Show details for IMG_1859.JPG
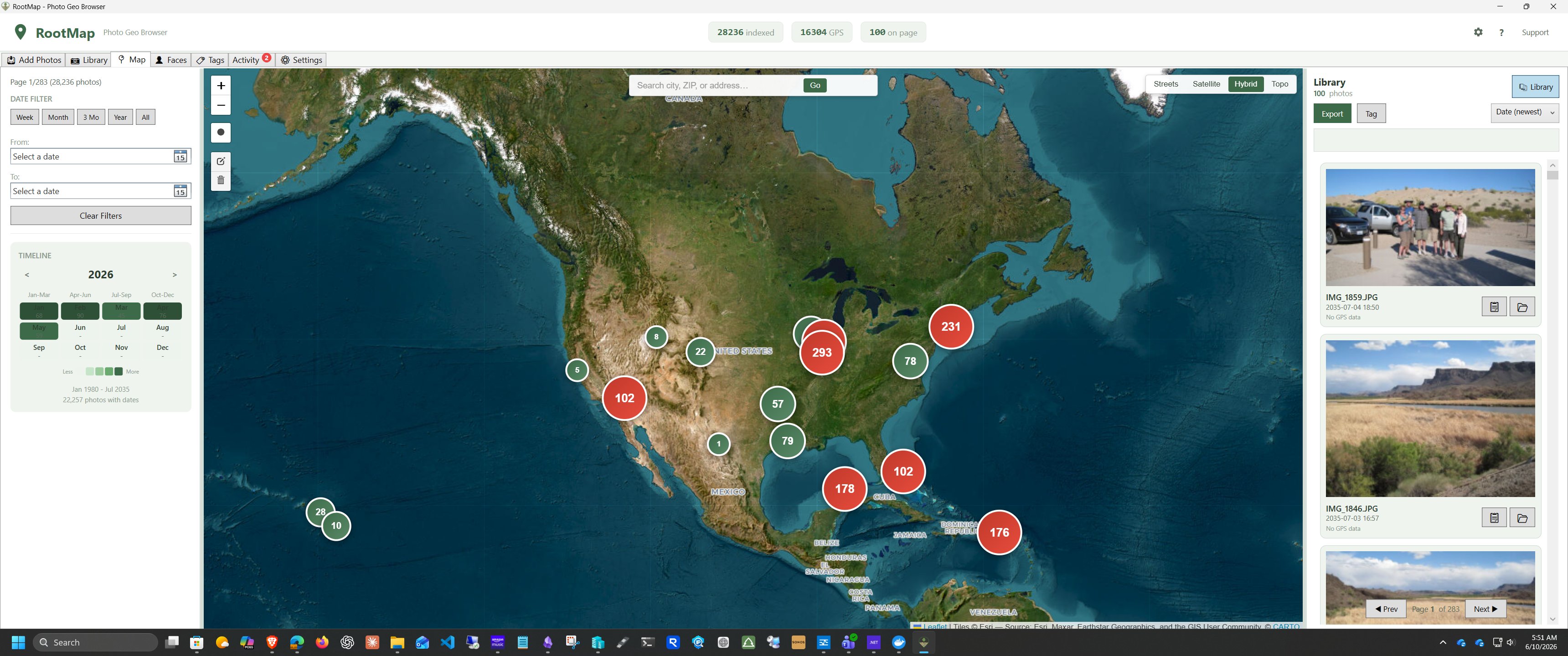The image size is (1568, 656). [1494, 307]
